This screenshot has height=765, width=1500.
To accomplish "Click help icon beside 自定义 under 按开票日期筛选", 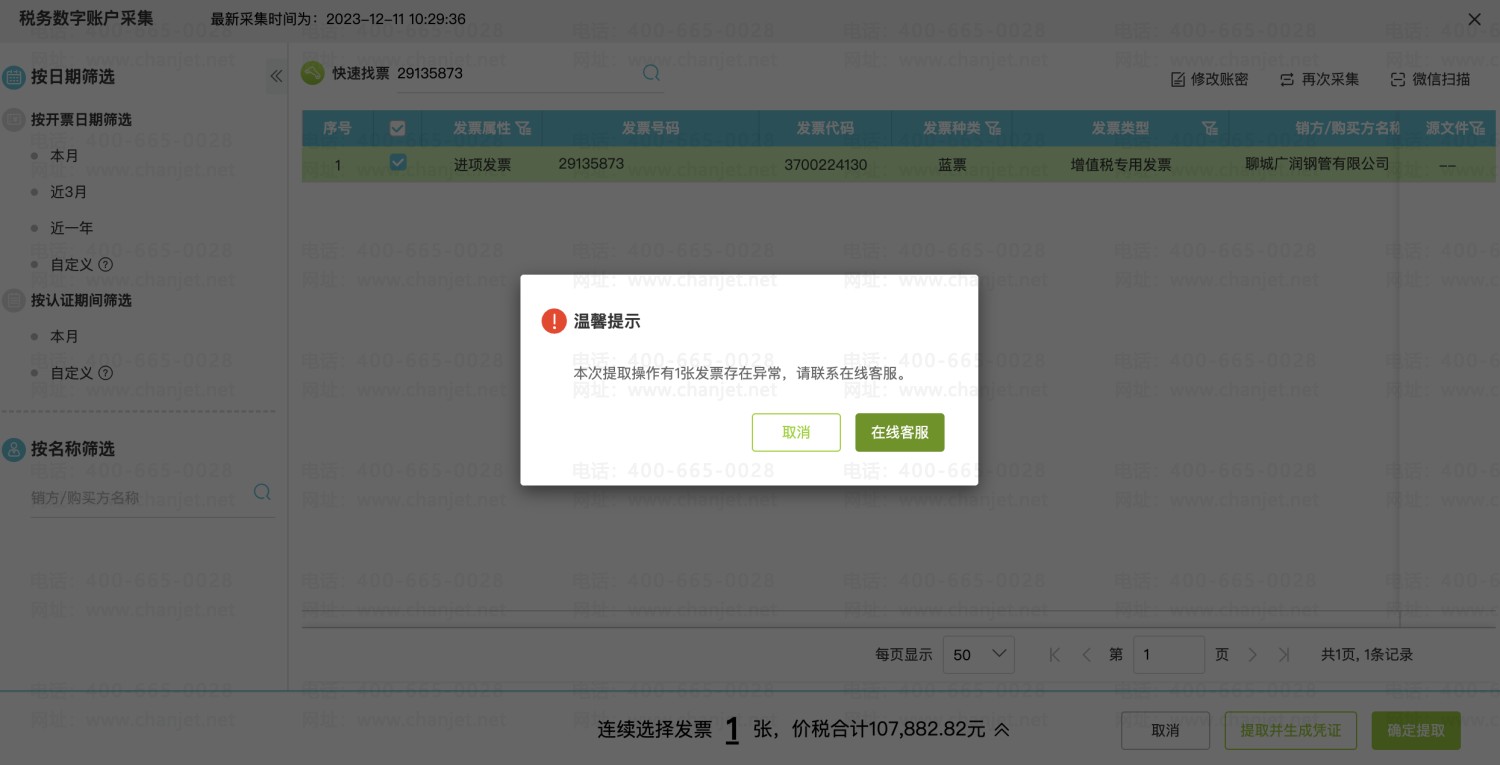I will coord(105,265).
